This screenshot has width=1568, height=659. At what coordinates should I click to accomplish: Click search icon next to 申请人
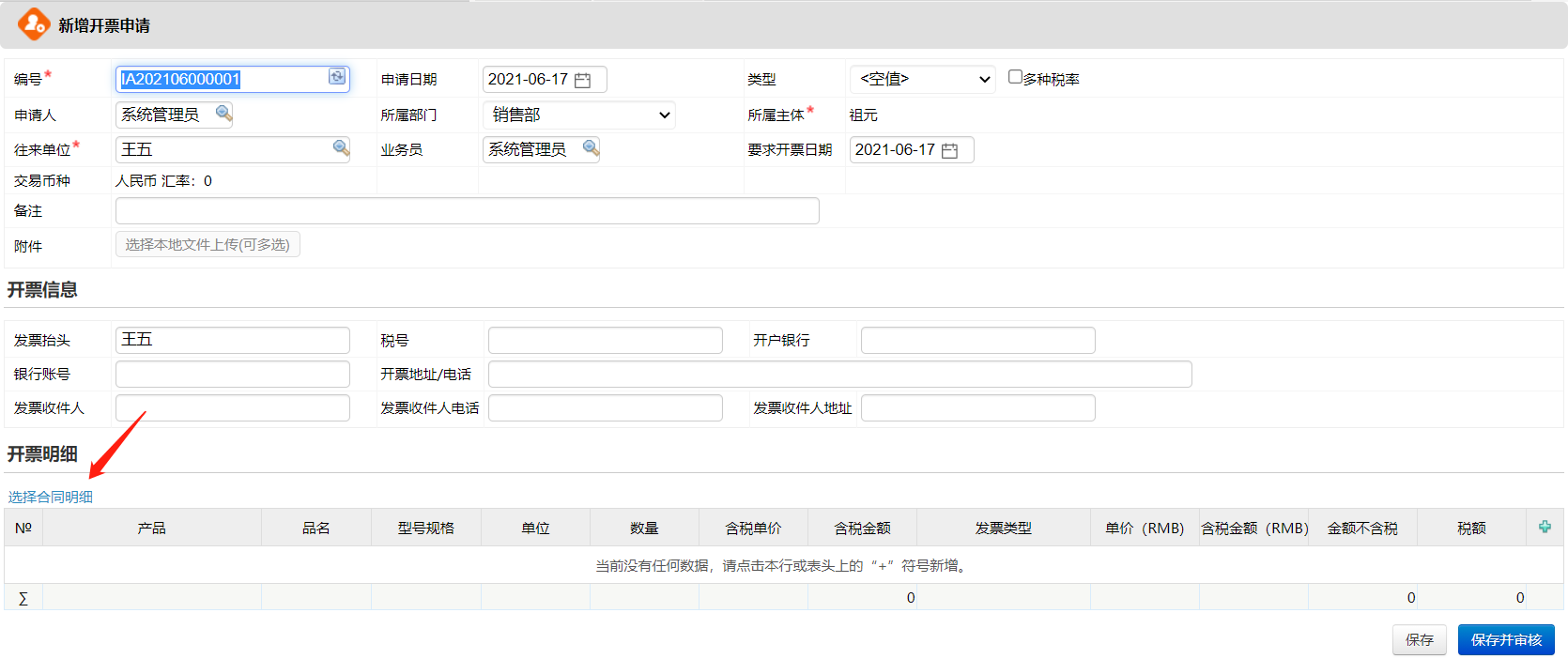pyautogui.click(x=223, y=114)
